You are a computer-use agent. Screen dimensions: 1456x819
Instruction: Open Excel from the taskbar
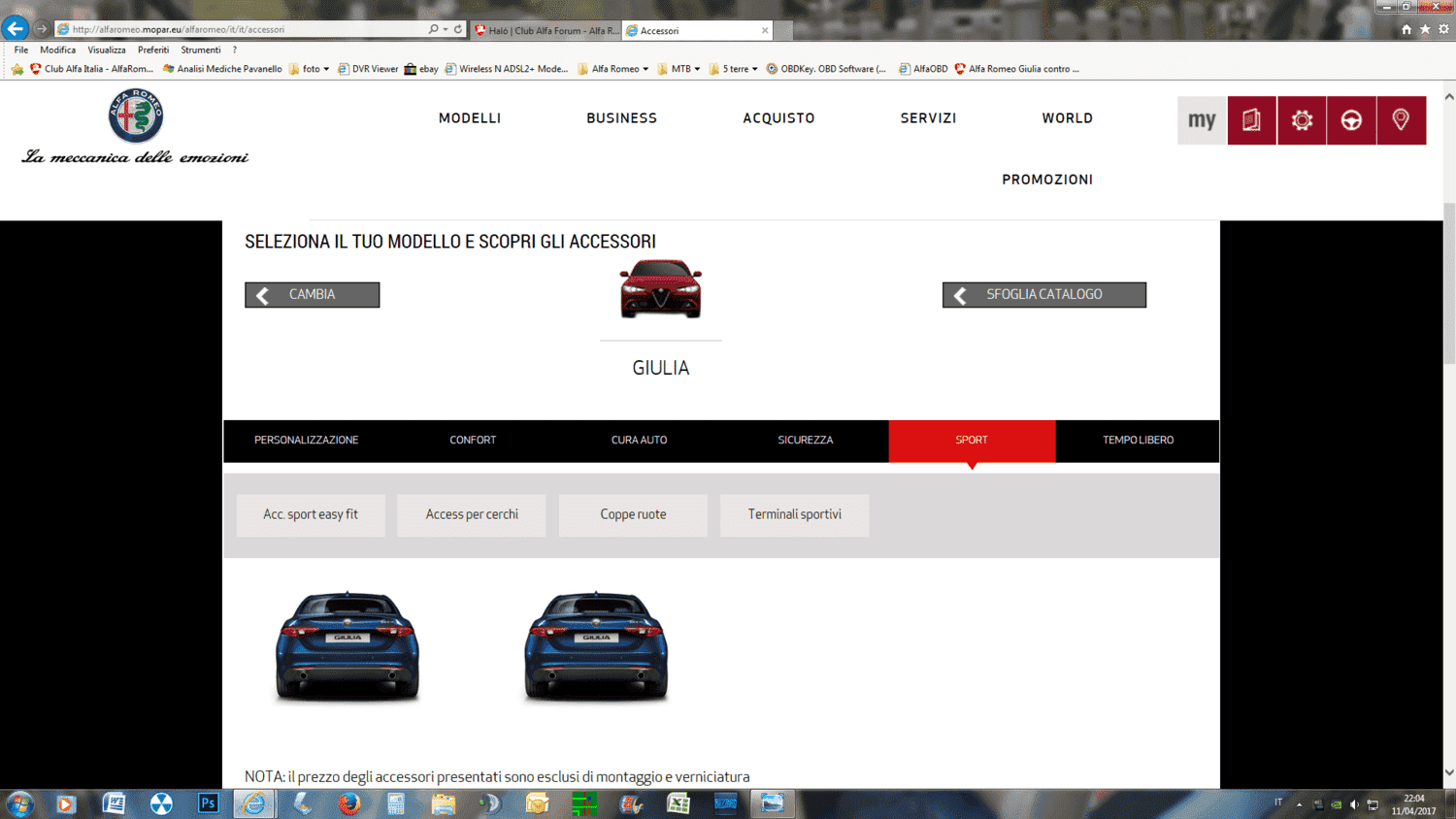[678, 803]
